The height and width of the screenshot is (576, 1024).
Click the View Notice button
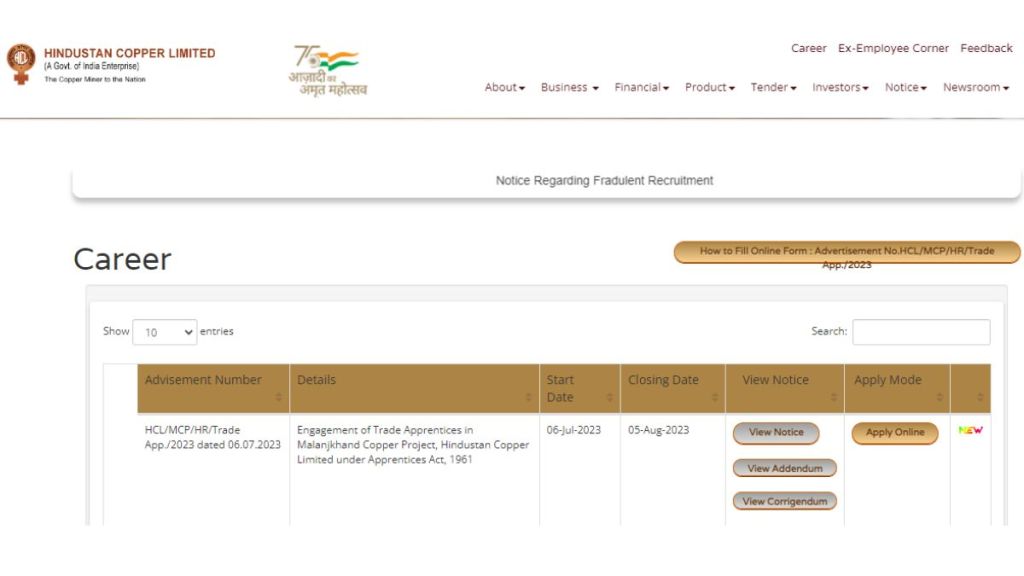(776, 433)
